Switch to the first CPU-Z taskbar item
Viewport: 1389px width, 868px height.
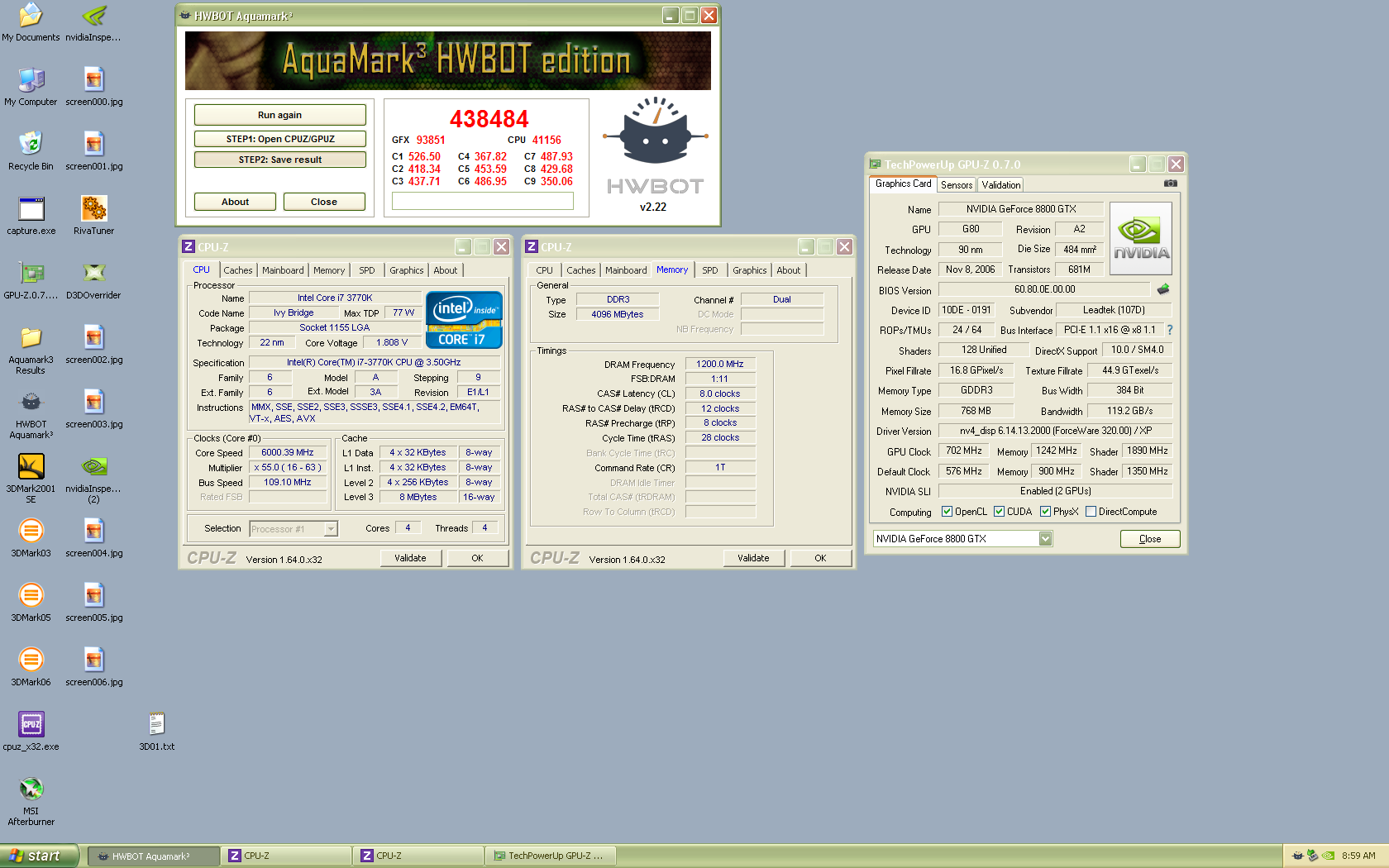point(286,856)
